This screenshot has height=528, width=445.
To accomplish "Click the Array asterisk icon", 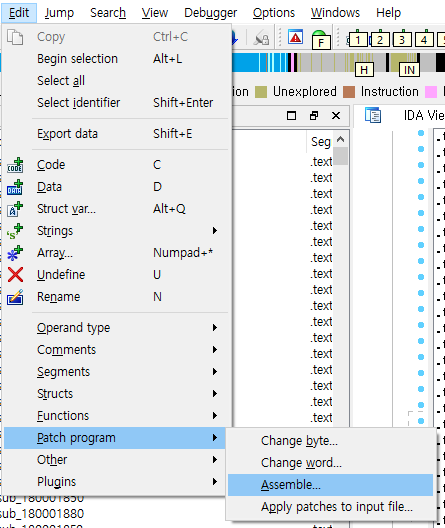I will pos(15,253).
